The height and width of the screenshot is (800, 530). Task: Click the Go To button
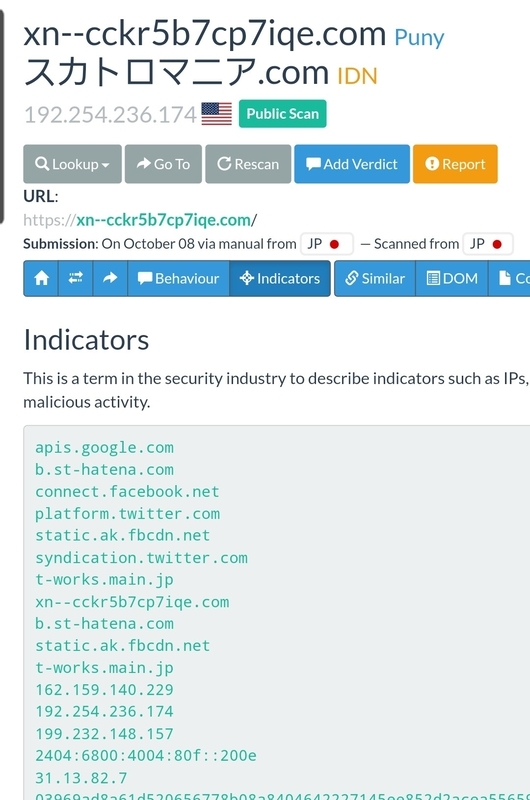click(x=163, y=164)
